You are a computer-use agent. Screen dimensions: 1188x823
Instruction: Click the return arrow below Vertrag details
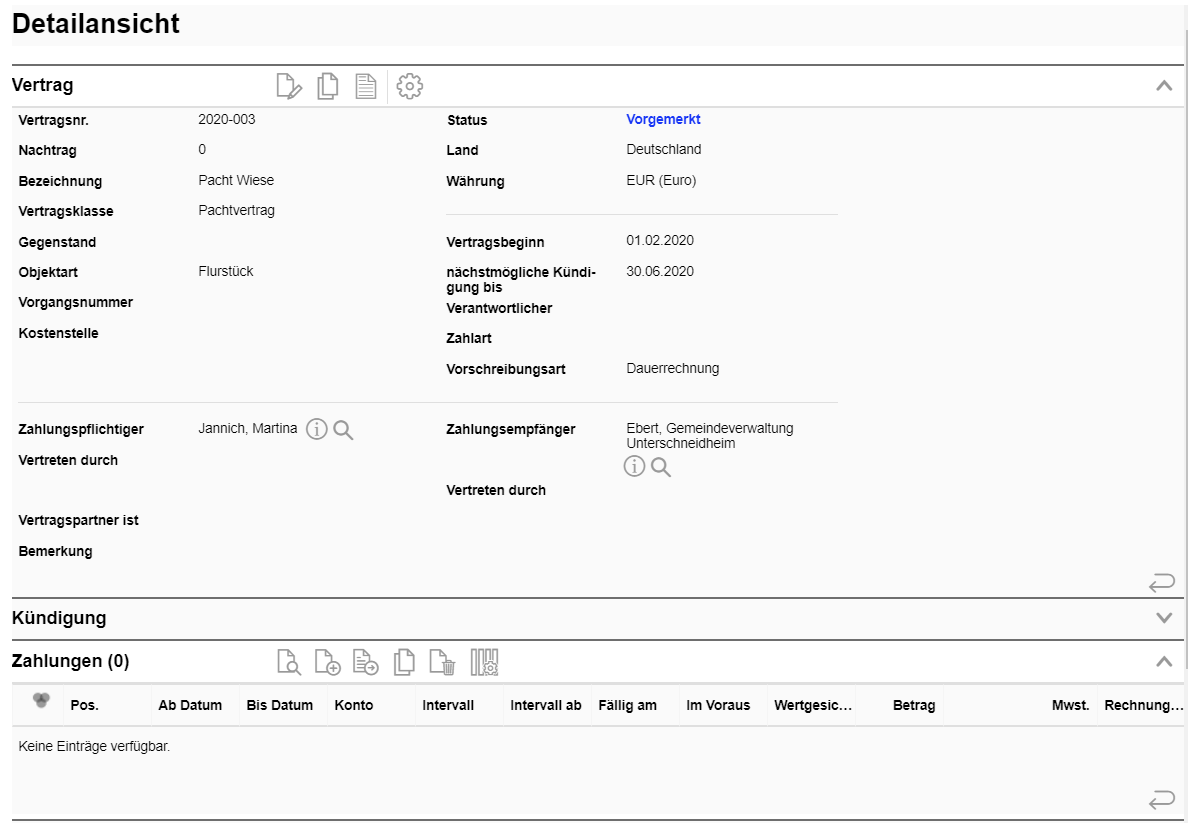[1161, 582]
